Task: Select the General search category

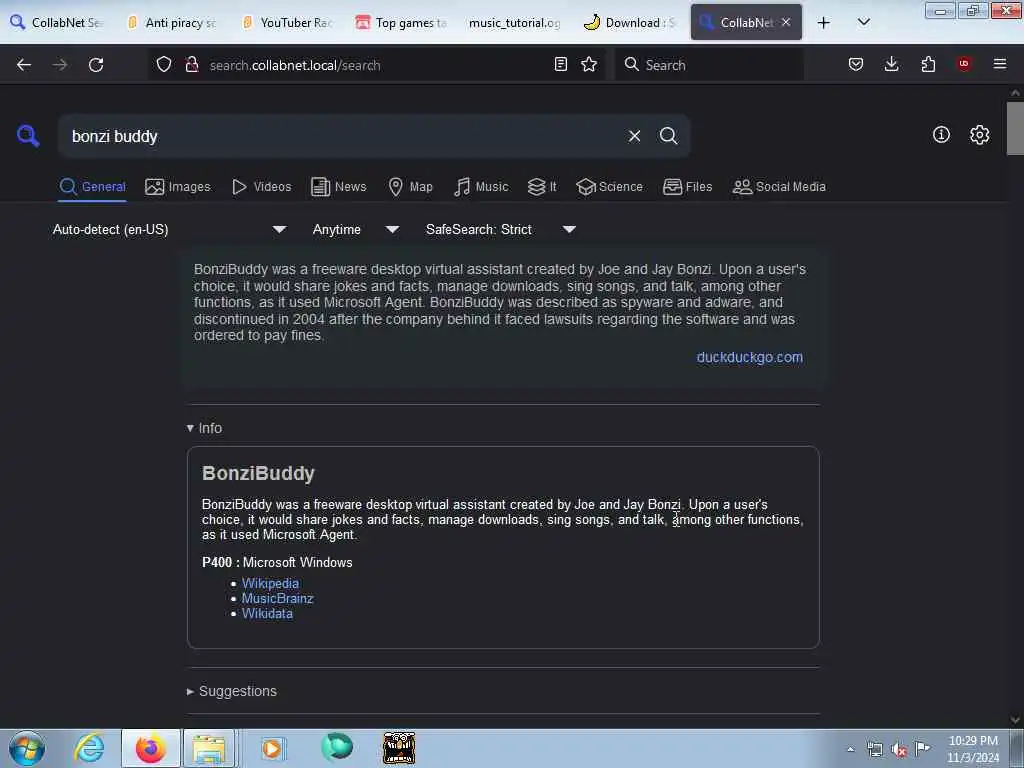Action: point(92,187)
